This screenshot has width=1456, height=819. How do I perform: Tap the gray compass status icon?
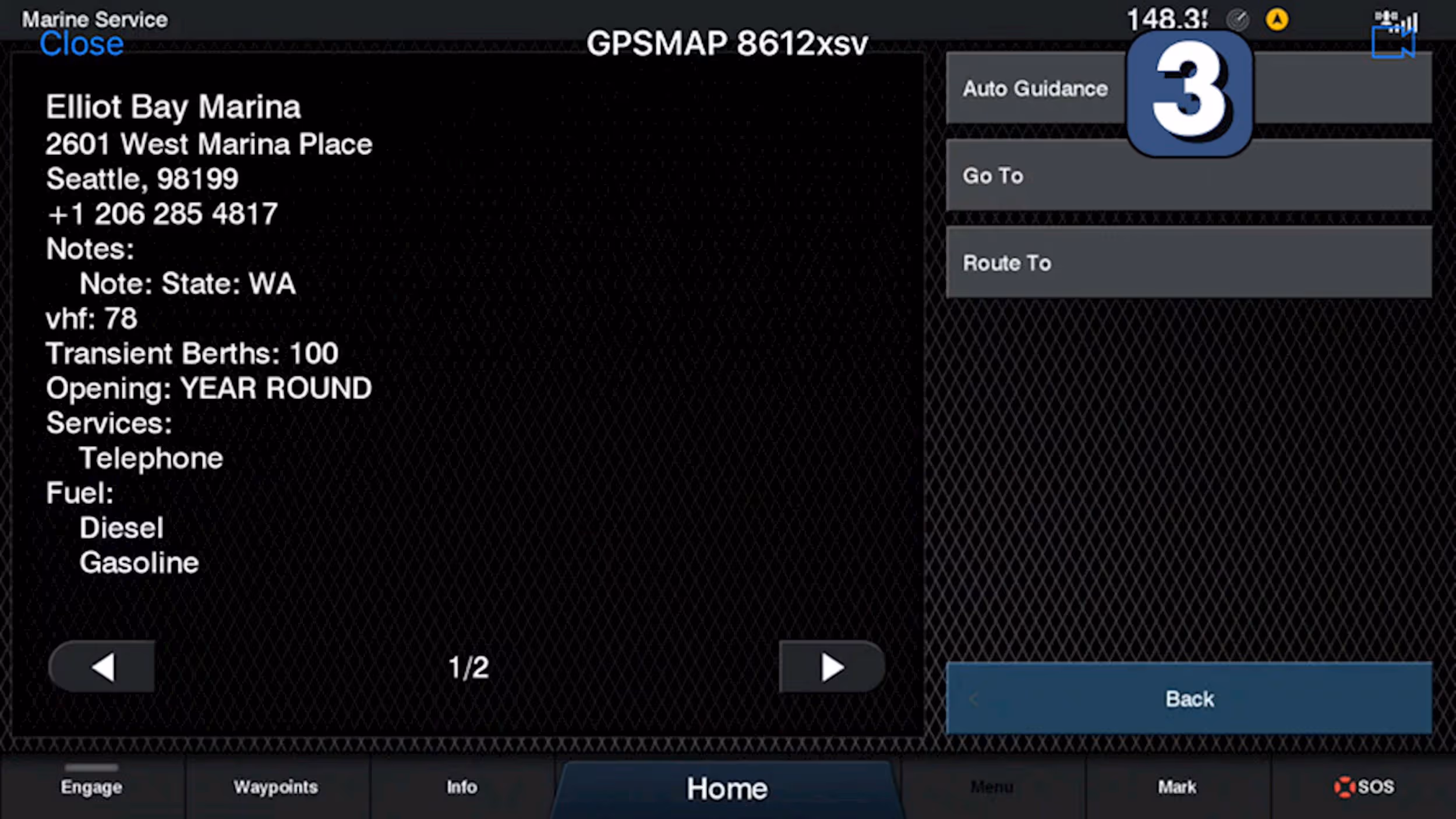point(1238,20)
